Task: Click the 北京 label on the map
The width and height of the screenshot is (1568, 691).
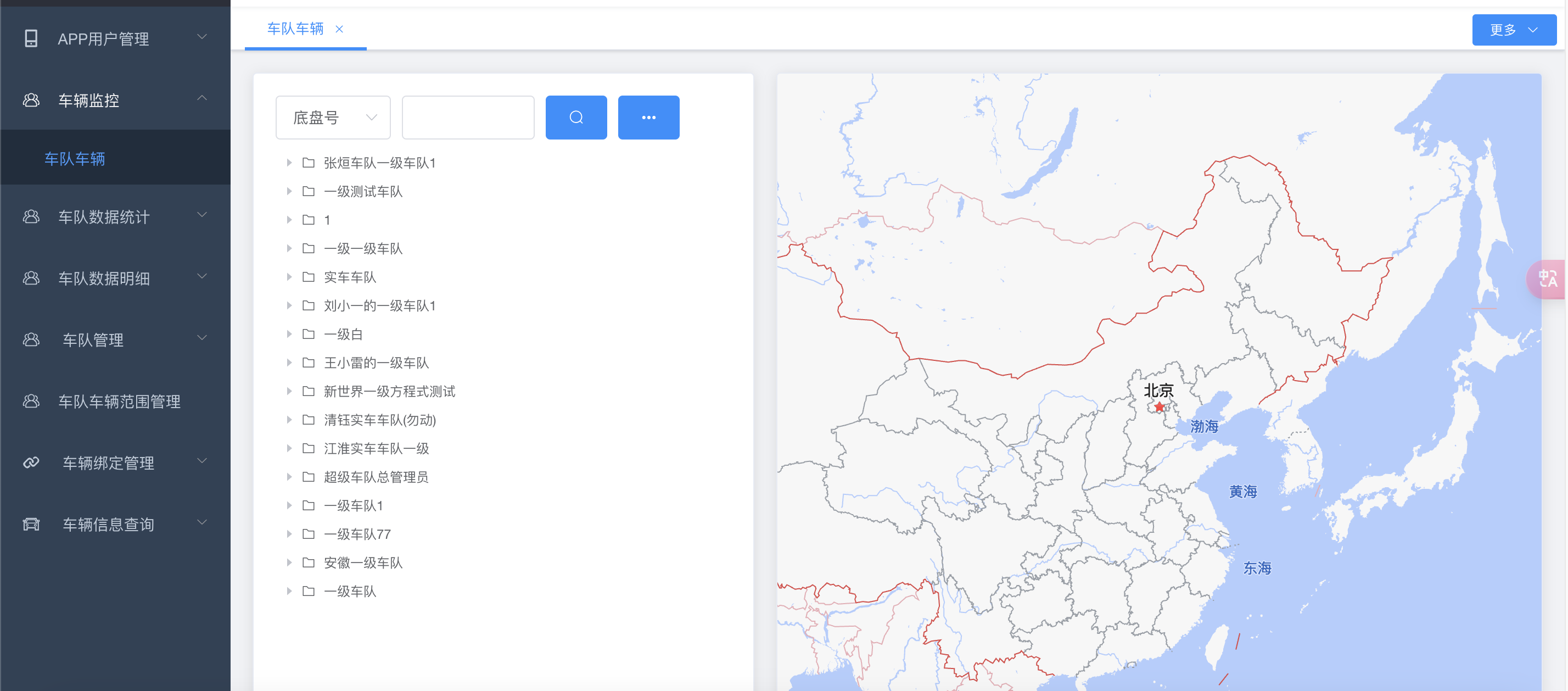Action: [1158, 390]
